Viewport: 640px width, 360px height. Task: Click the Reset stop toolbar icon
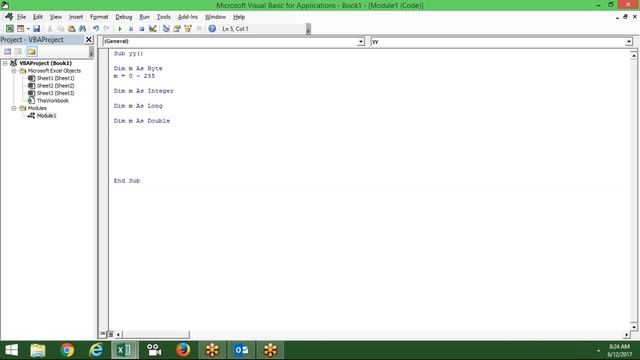tap(142, 29)
